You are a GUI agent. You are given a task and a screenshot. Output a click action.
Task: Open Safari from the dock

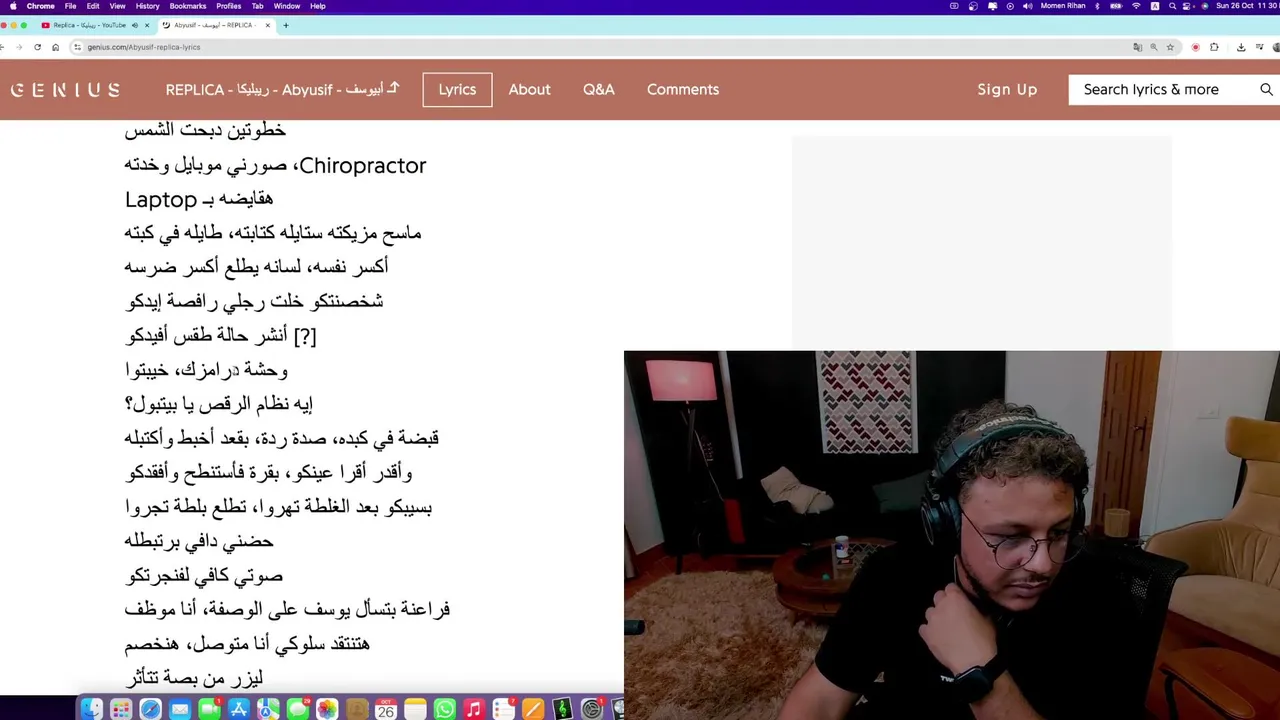click(150, 709)
